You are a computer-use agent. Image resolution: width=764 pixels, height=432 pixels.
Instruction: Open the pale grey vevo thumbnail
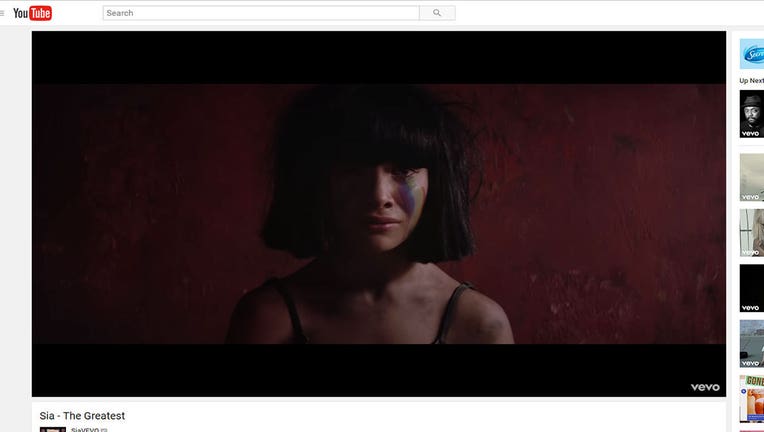752,177
